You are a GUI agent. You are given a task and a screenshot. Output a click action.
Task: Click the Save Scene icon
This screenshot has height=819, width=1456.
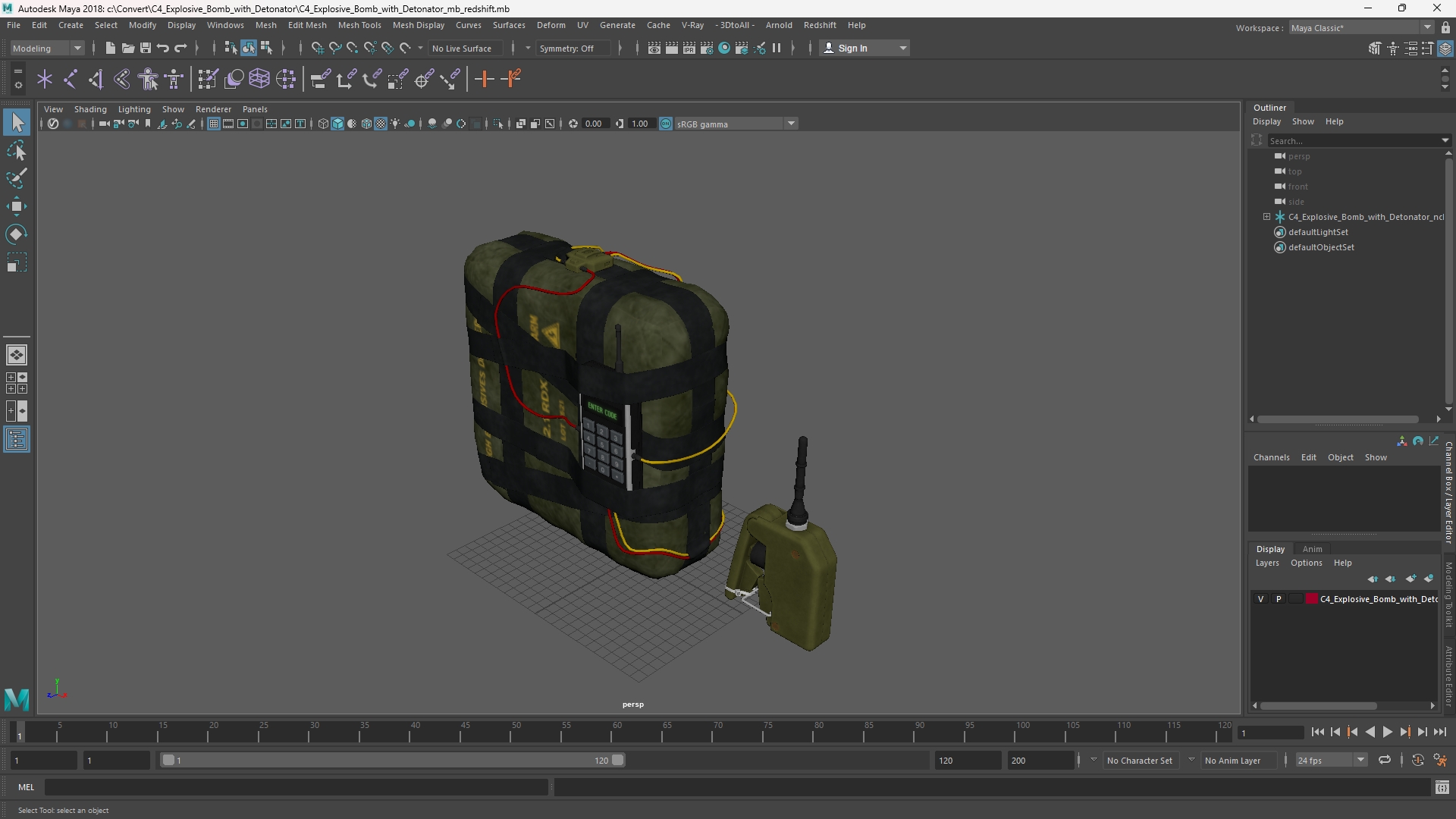(x=146, y=48)
